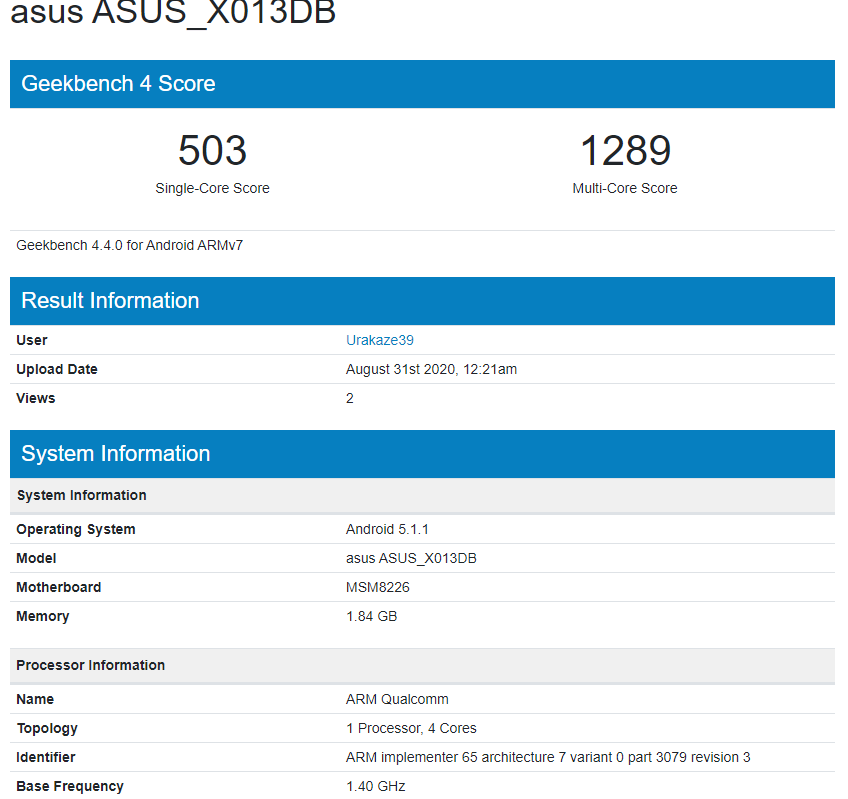The width and height of the screenshot is (848, 799).
Task: Click the Upload Date row label
Action: 57,369
